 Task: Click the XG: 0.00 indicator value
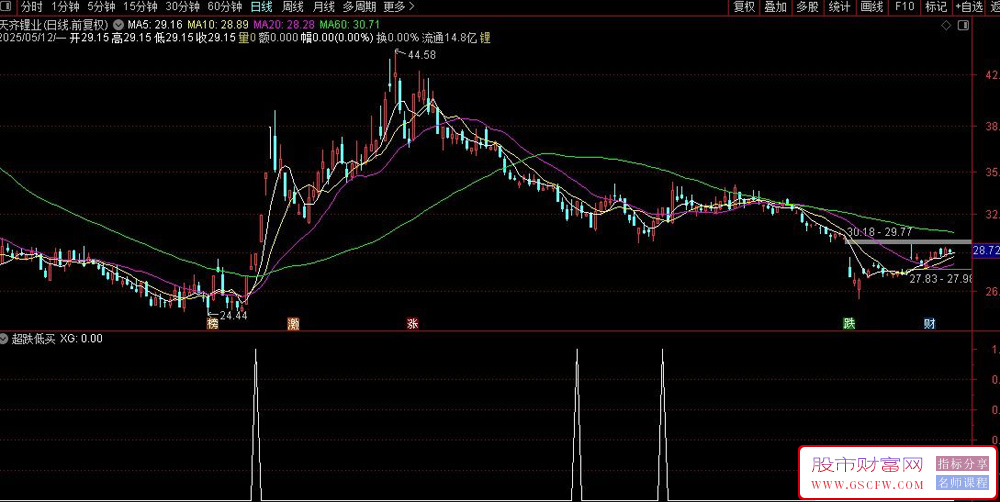[x=81, y=338]
